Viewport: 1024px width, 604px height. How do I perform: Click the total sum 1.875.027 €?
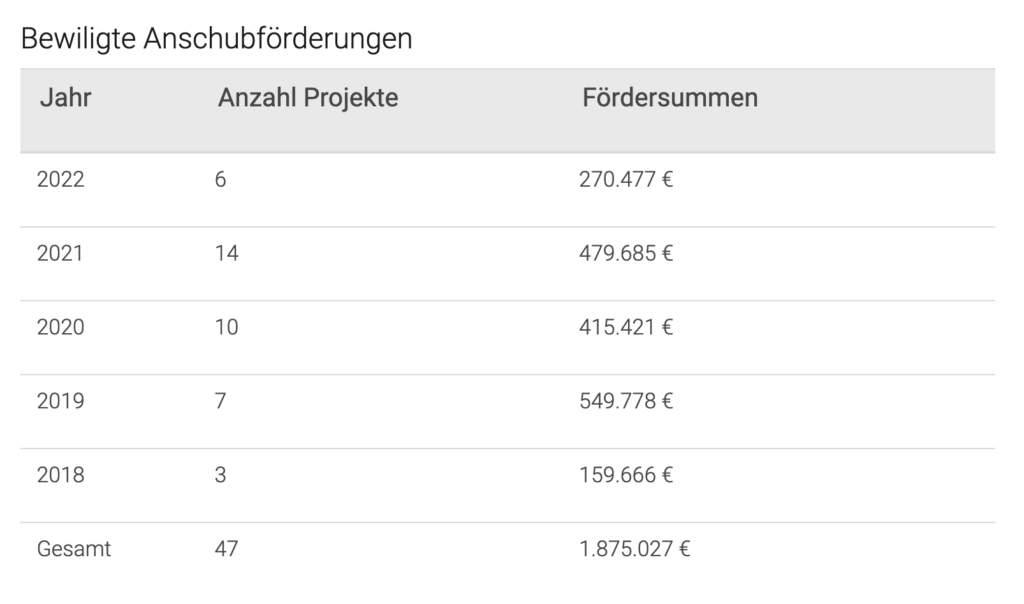[635, 550]
